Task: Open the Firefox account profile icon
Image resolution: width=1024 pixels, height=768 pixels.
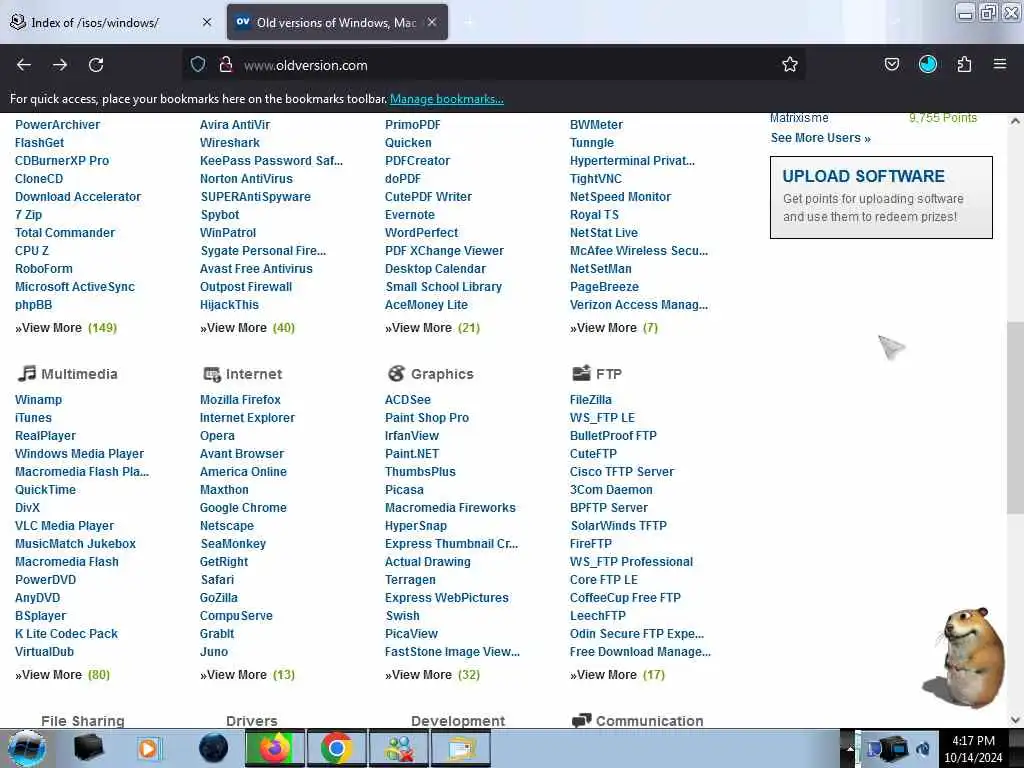Action: [927, 64]
